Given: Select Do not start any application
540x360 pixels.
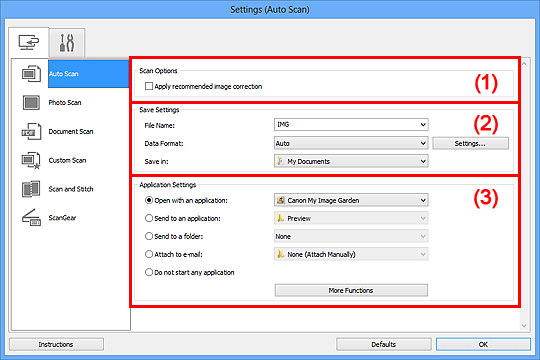Looking at the screenshot, I should click(149, 272).
